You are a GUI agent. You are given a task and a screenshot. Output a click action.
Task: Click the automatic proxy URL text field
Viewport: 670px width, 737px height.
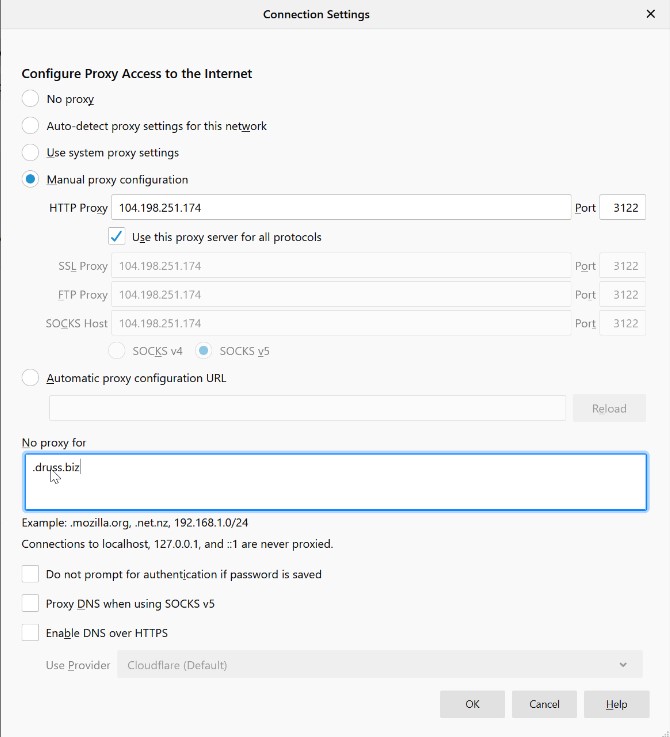click(x=307, y=408)
